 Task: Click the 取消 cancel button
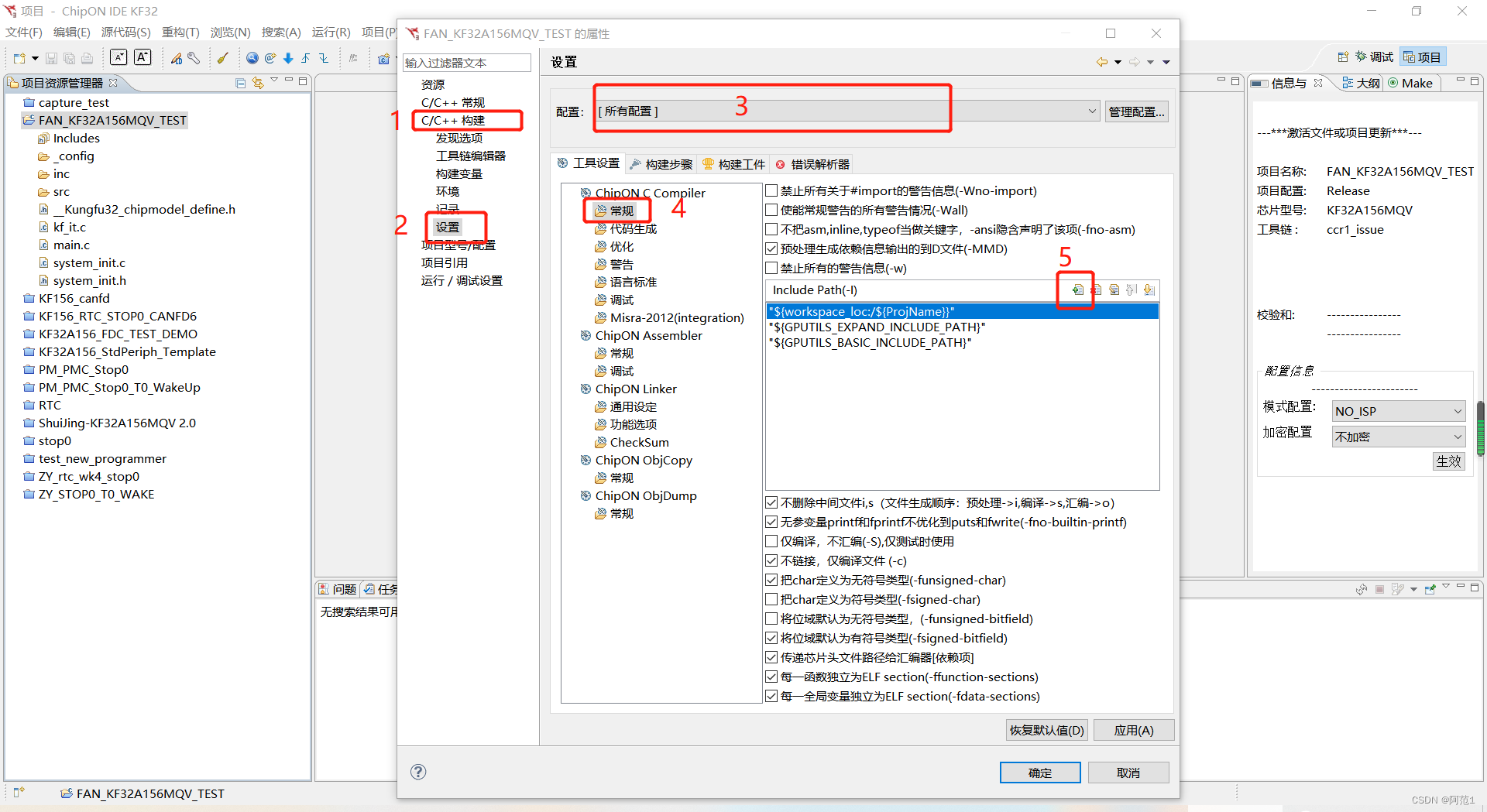[1128, 773]
